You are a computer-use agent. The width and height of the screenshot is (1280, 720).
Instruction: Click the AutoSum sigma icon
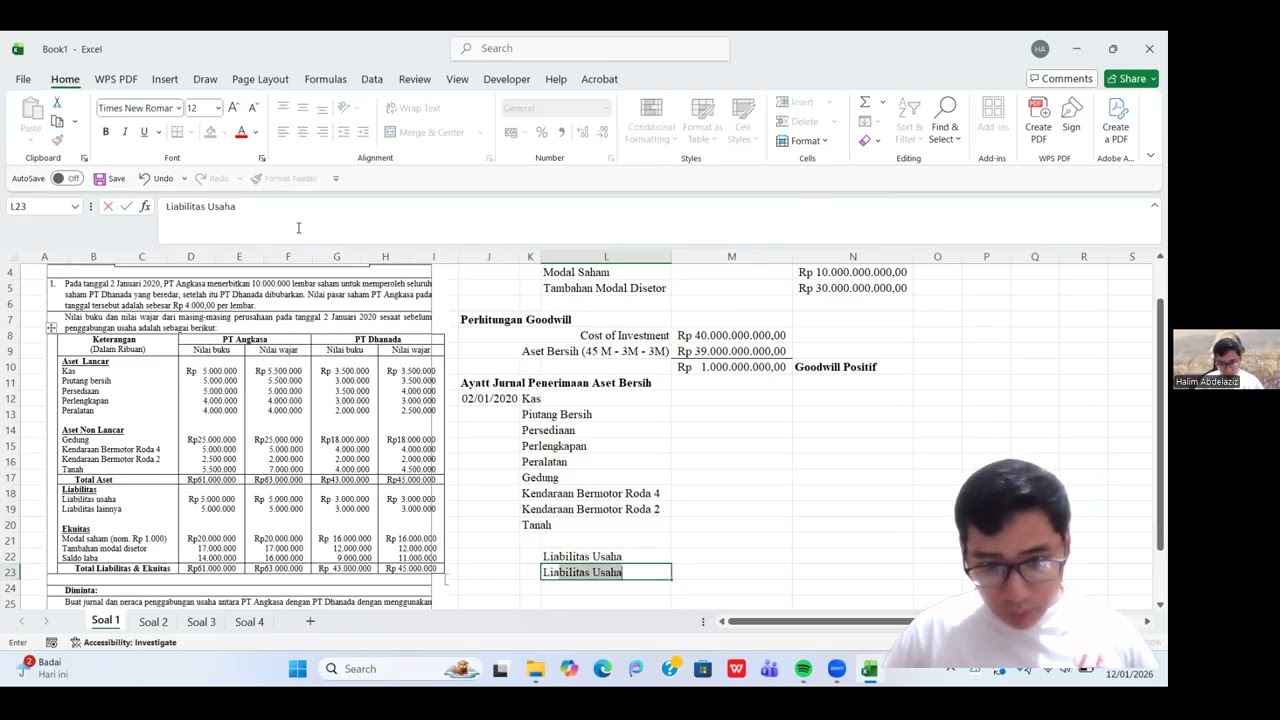pyautogui.click(x=865, y=102)
